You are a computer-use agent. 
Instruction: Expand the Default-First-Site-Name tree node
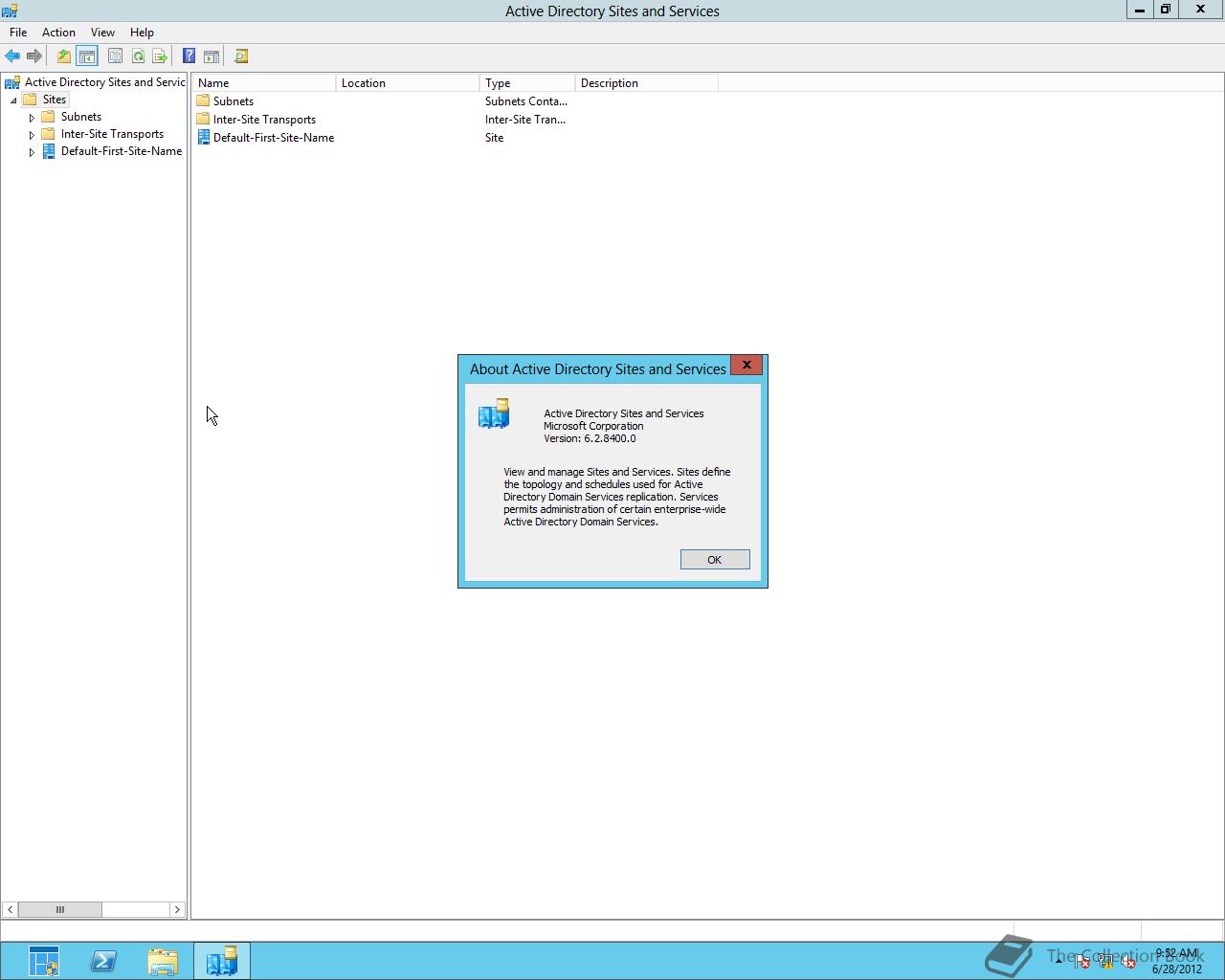[32, 152]
